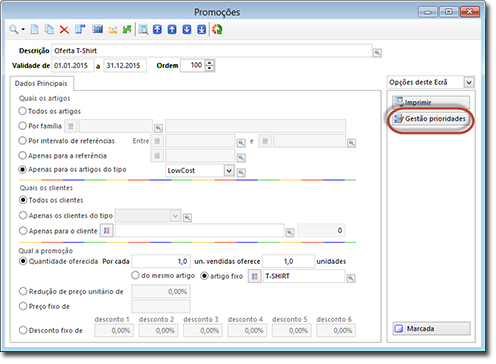Select Apenas para os artigos do tipo
496x364 pixels.
point(22,170)
